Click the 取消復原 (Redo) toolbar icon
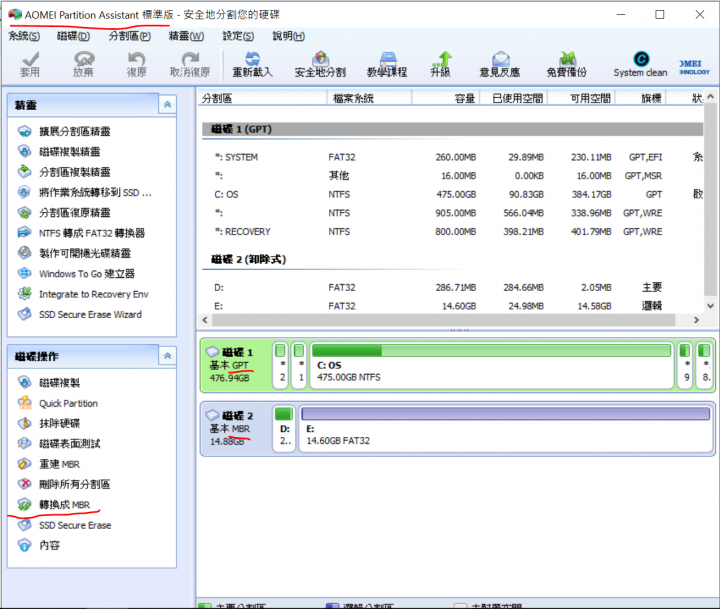The width and height of the screenshot is (720, 609). click(190, 64)
